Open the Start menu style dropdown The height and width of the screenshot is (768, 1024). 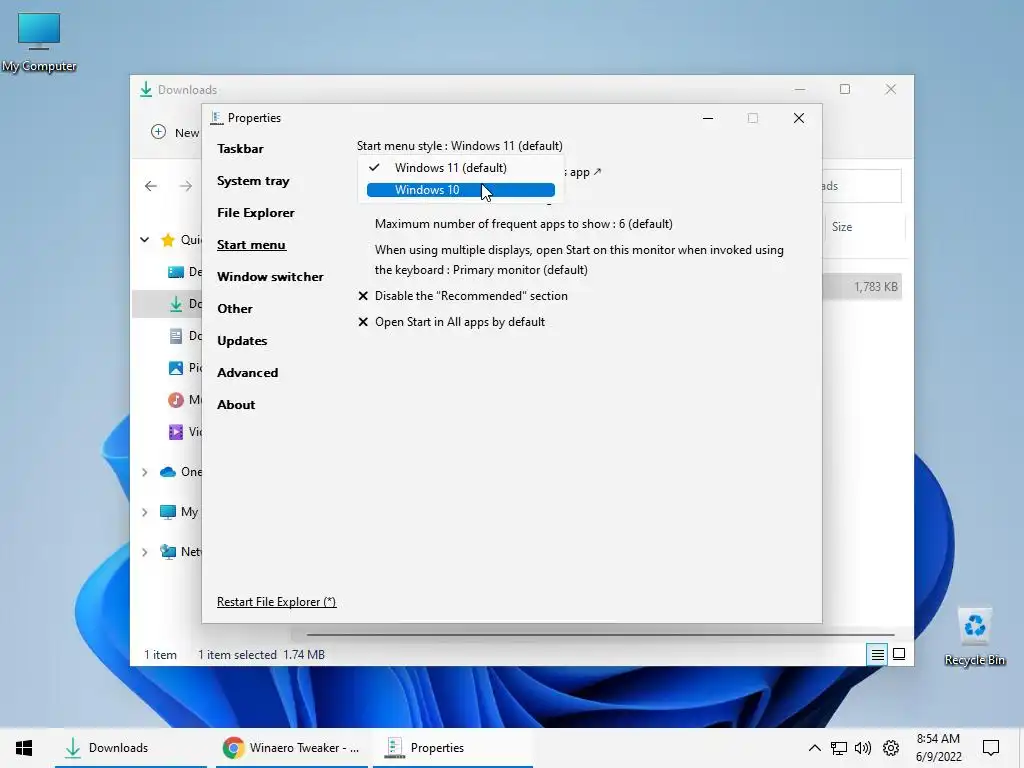coord(460,146)
